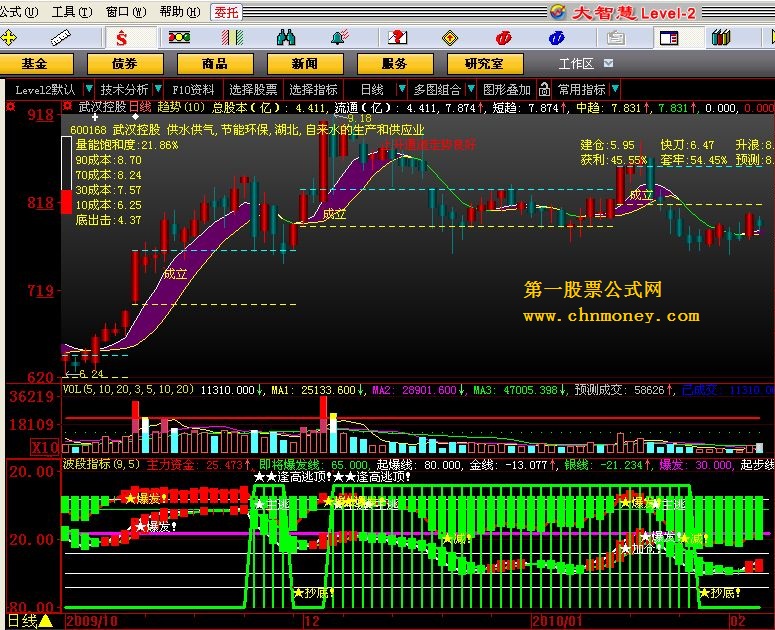Click the 选择股票 button
The image size is (775, 630).
pos(253,89)
